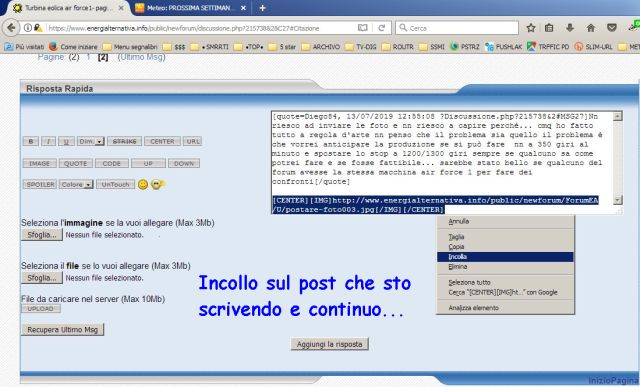Image resolution: width=640 pixels, height=387 pixels.
Task: Click the site information icon in address bar
Action: (27, 28)
